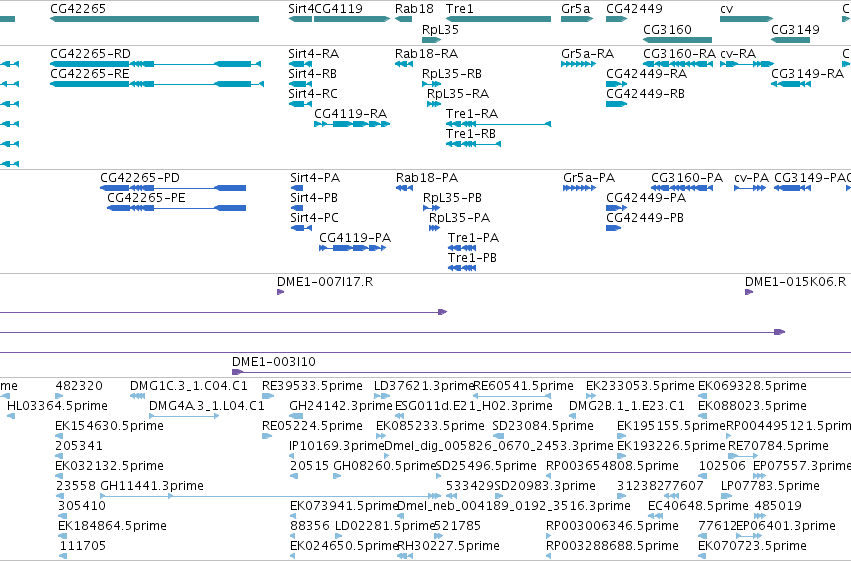Click the RpL35-PB protein feature
The height and width of the screenshot is (561, 851).
(431, 208)
